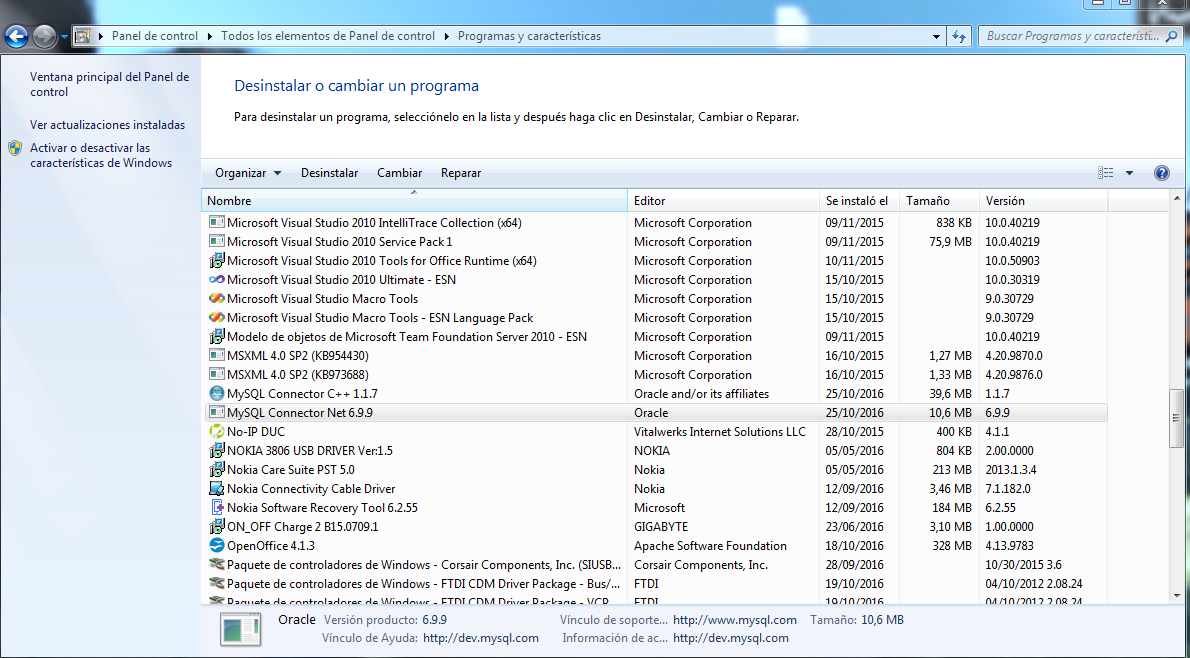The height and width of the screenshot is (658, 1190).
Task: Click Corsair Components driver package icon
Action: 216,565
